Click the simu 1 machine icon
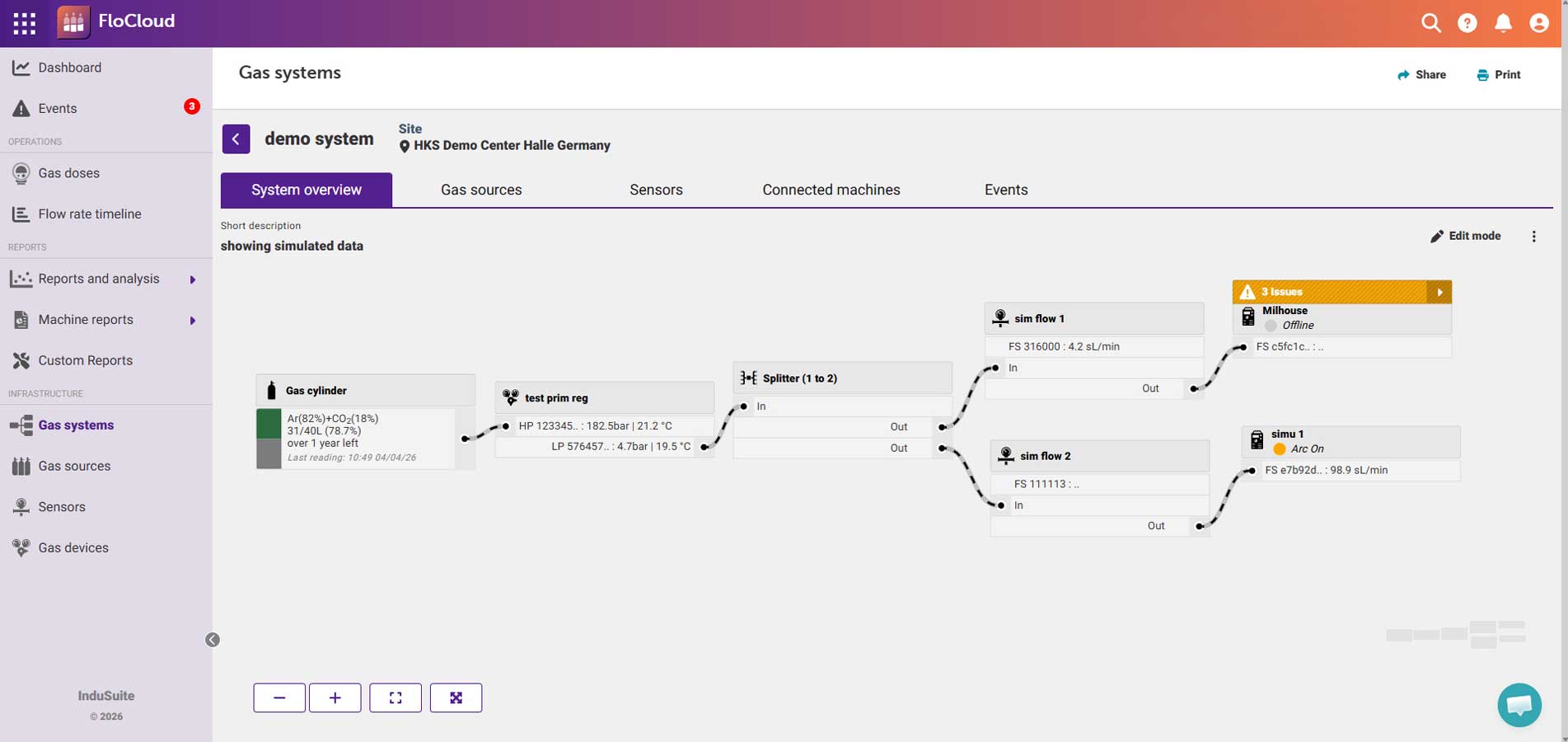 [1257, 440]
